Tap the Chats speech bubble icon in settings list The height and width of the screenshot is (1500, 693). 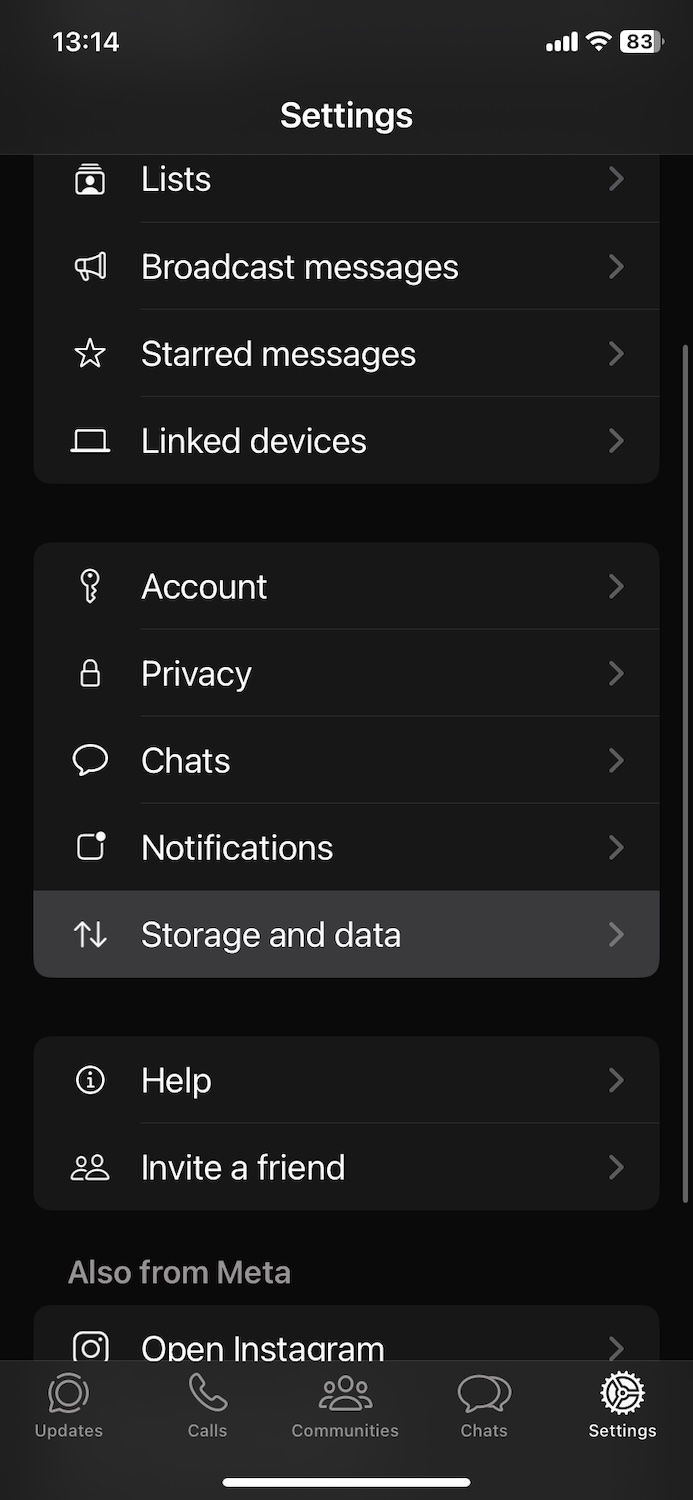coord(90,760)
